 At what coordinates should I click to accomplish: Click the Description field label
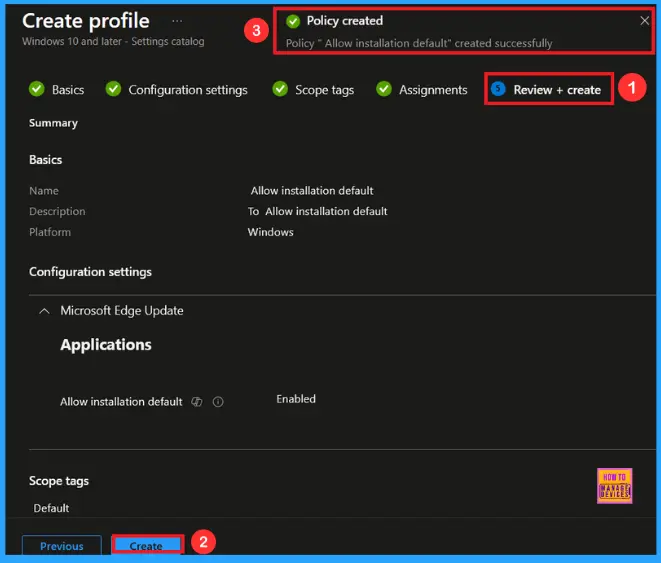point(57,212)
